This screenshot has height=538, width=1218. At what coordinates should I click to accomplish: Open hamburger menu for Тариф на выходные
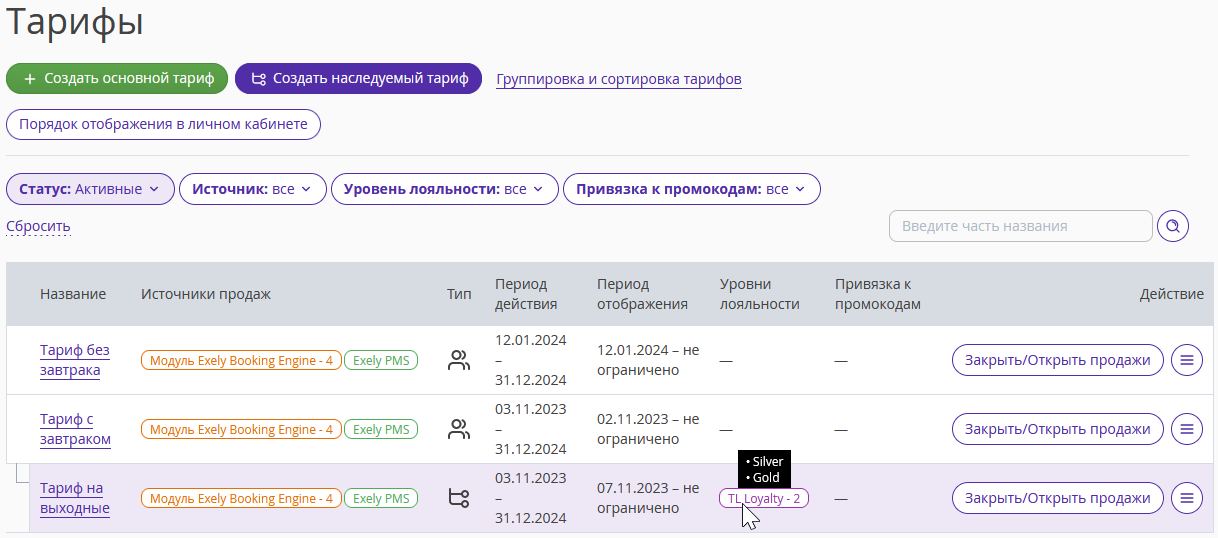1187,498
